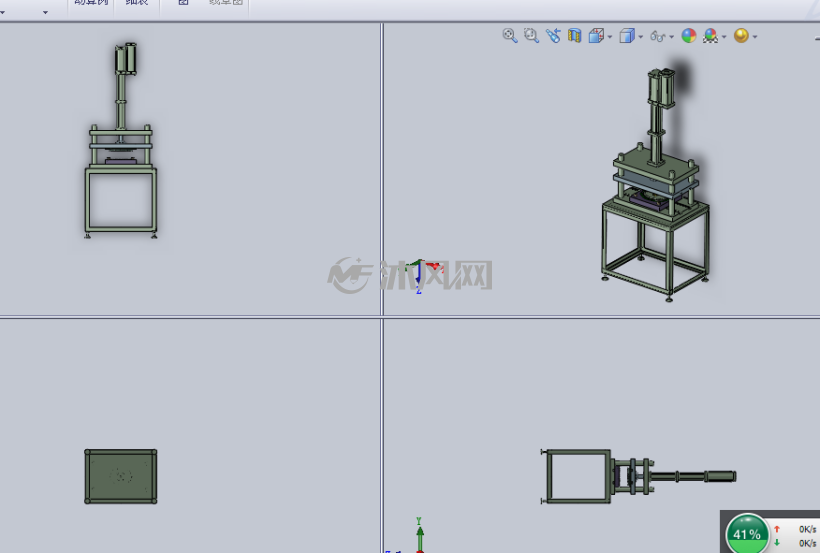
Task: Activate the Section View tool
Action: pos(575,36)
